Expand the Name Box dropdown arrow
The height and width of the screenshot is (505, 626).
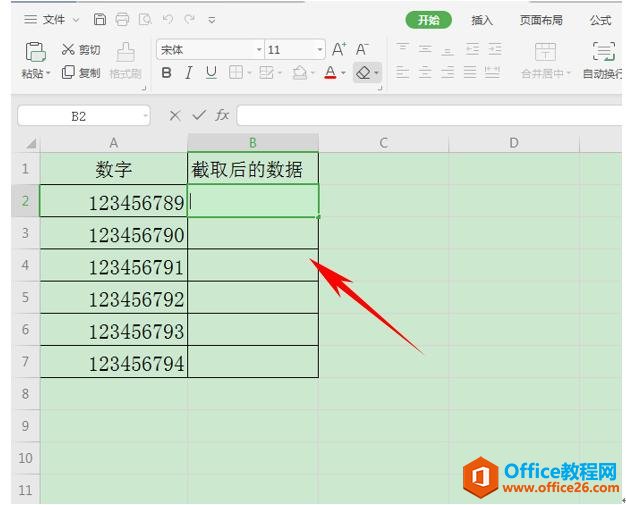pyautogui.click(x=145, y=116)
